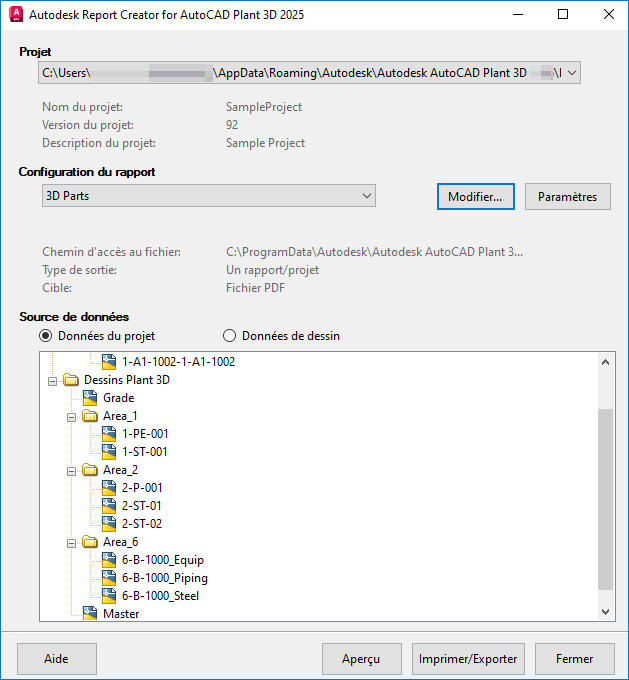Viewport: 629px width, 680px height.
Task: Select 2-ST-01 in the tree
Action: 141,506
